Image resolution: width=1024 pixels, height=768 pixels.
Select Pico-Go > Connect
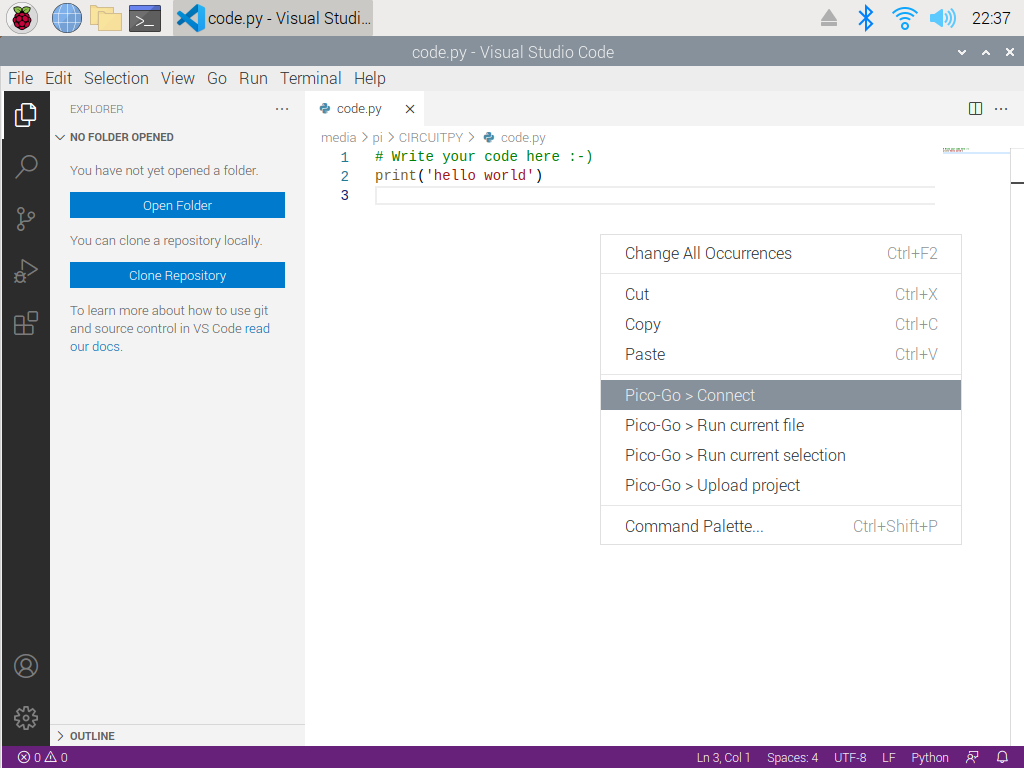pyautogui.click(x=780, y=395)
